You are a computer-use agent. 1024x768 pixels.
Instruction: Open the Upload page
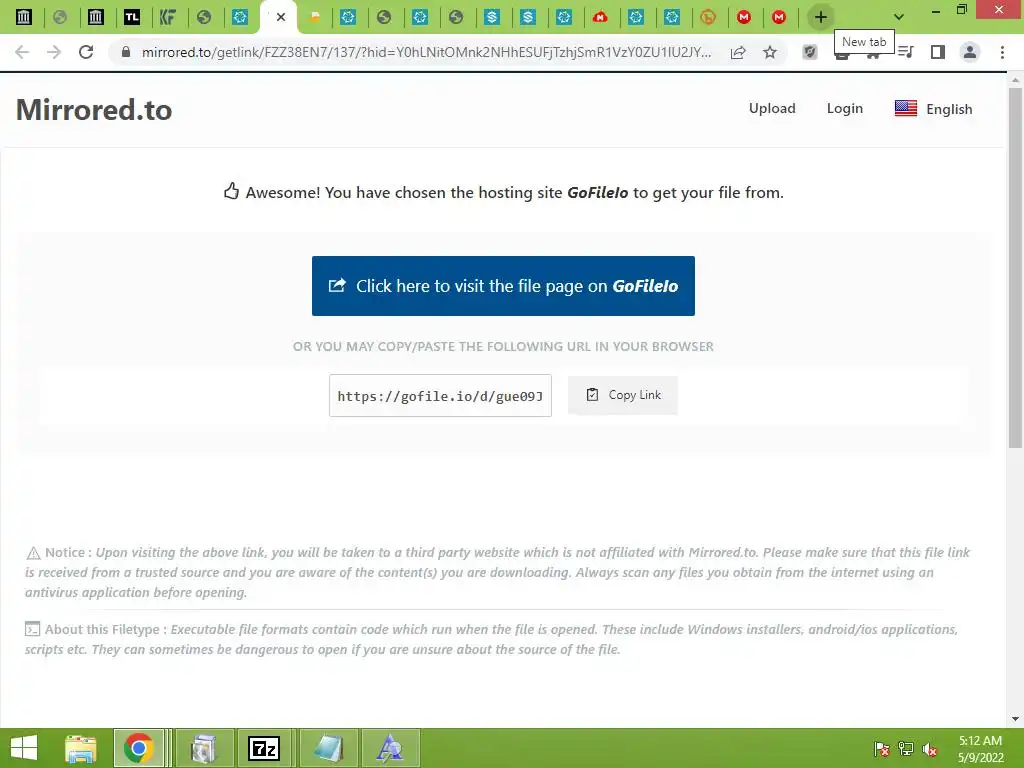(x=772, y=108)
